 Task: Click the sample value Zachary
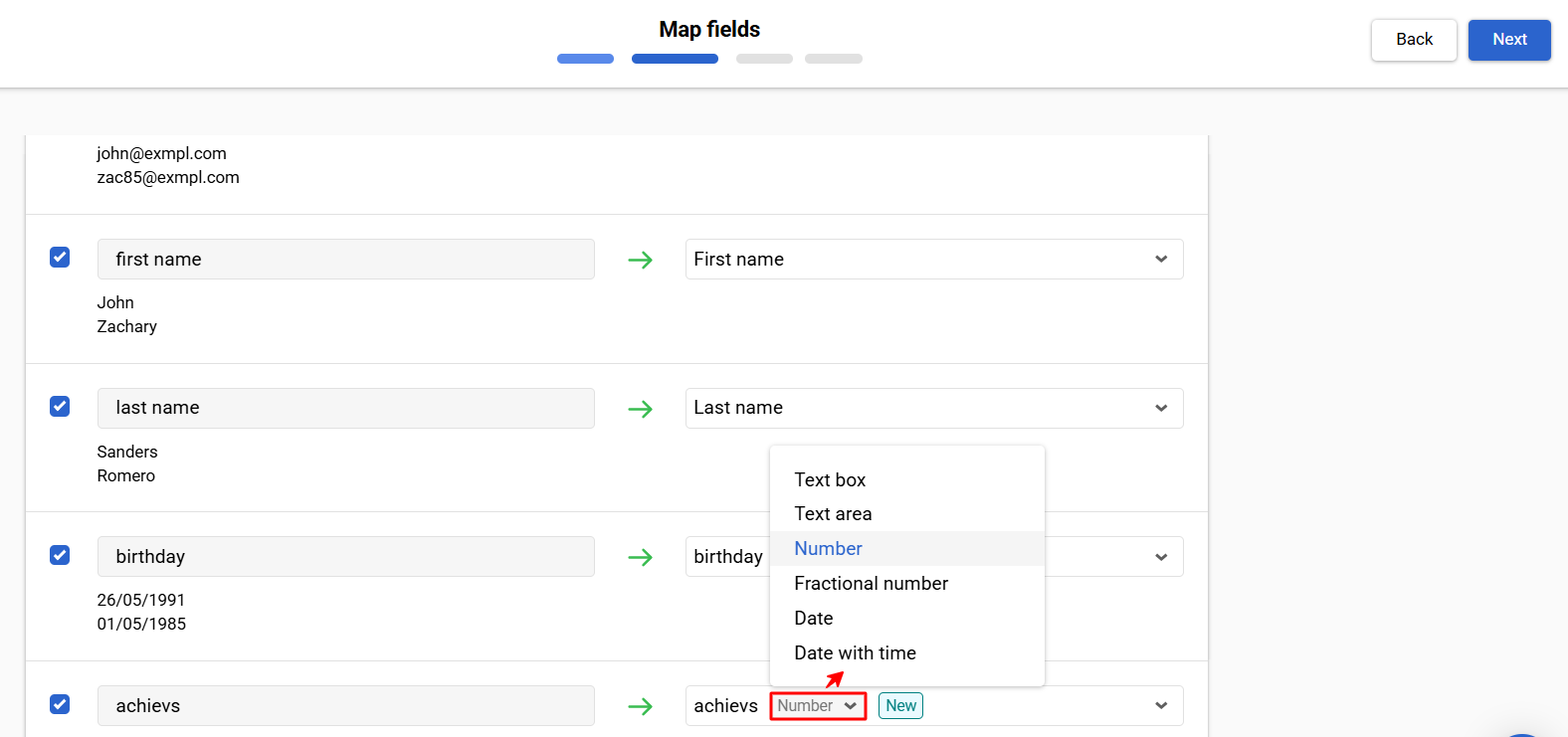126,326
